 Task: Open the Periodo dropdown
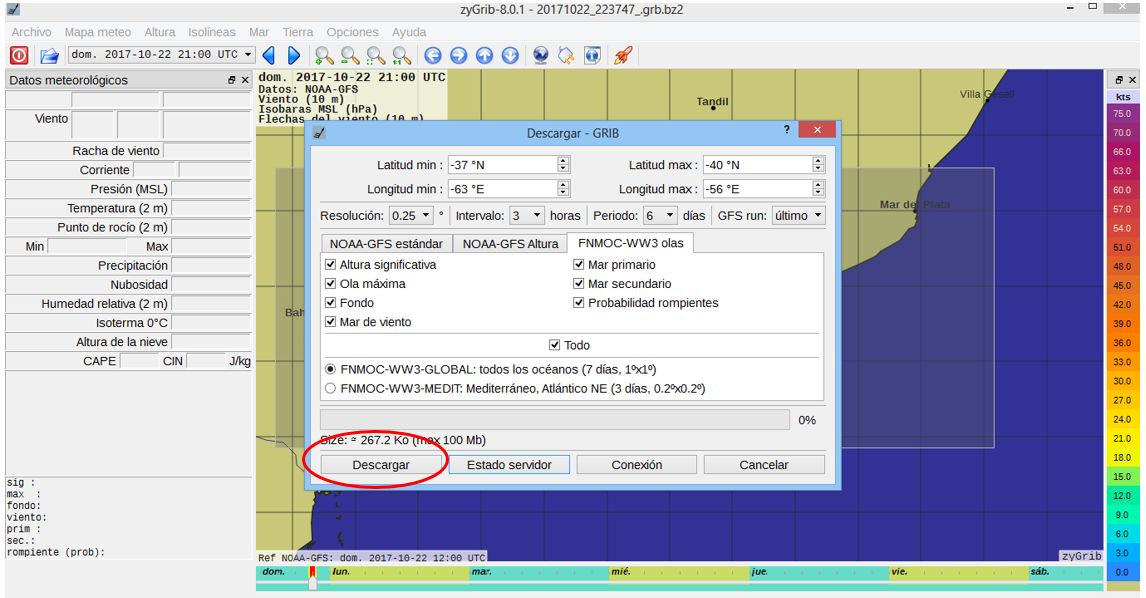pos(659,216)
